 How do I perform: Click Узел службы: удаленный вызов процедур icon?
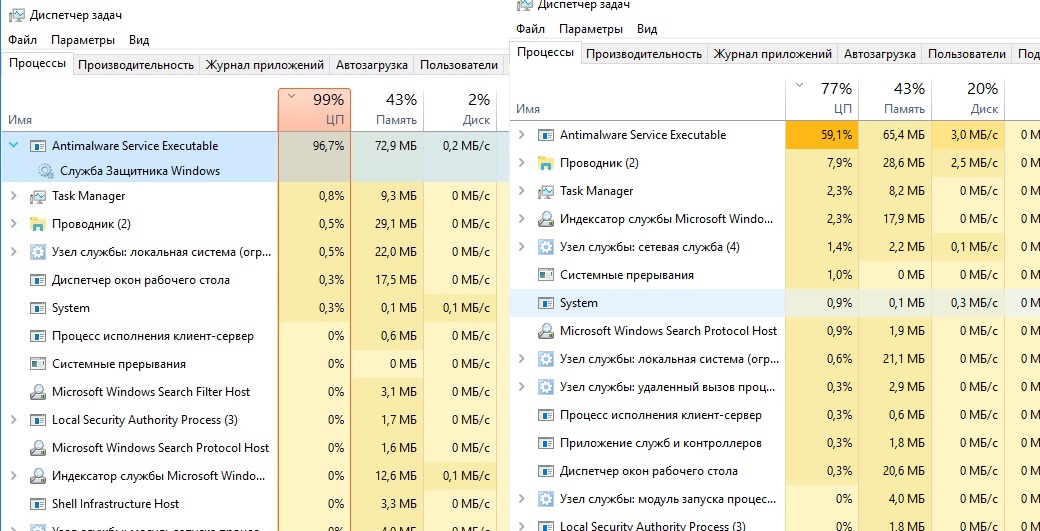546,387
